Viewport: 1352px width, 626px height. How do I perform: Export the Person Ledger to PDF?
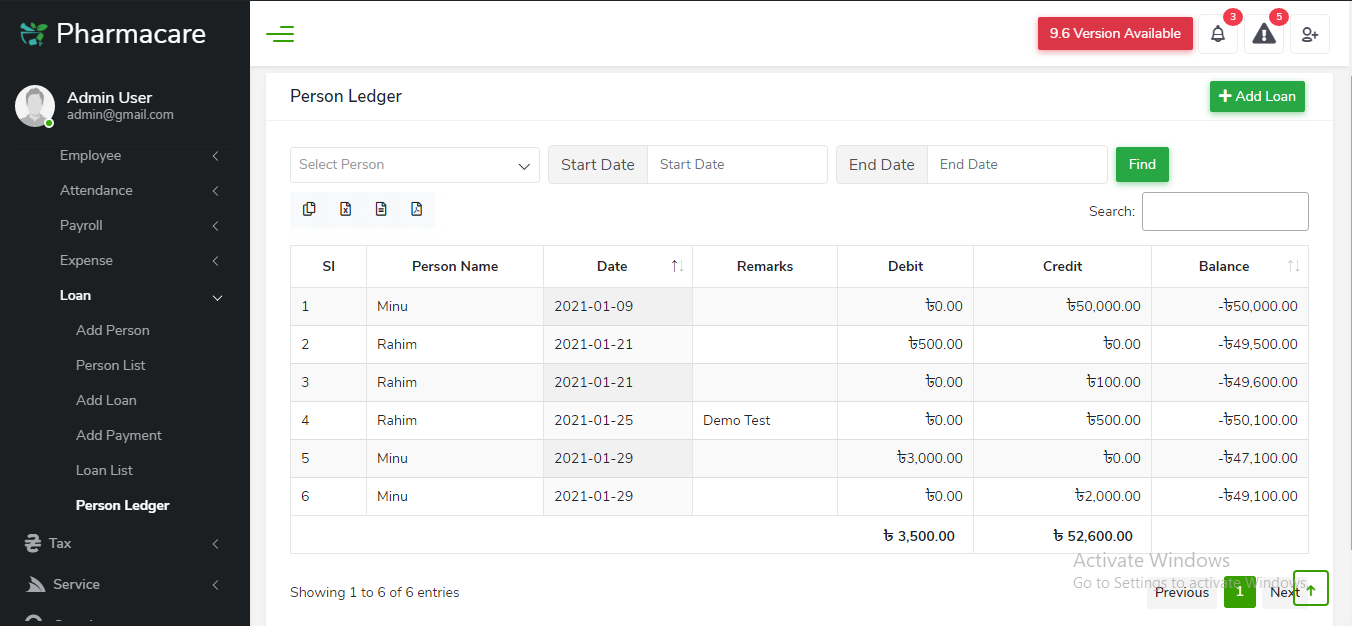(x=417, y=209)
